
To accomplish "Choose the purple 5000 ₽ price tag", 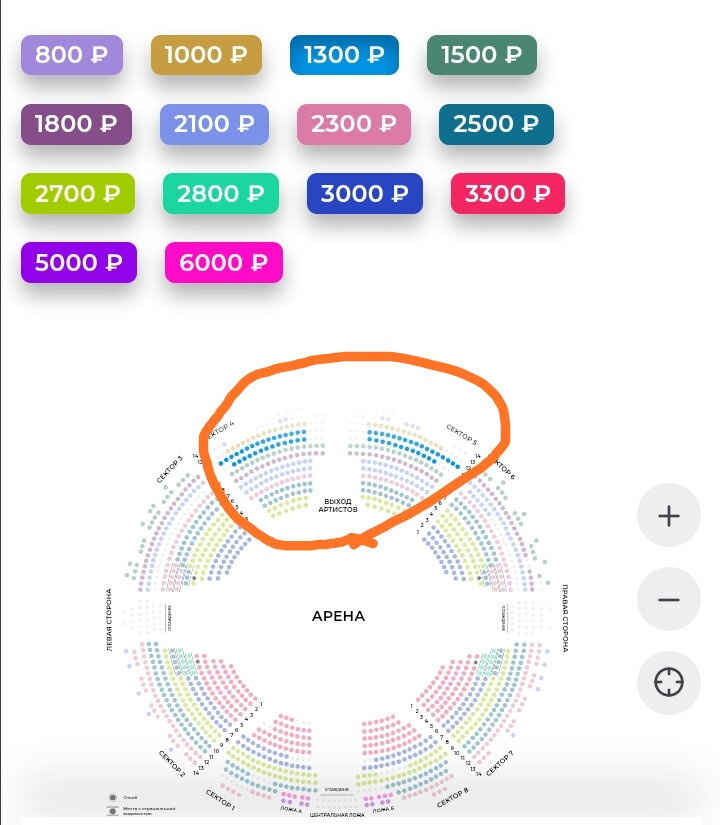I will 79,263.
